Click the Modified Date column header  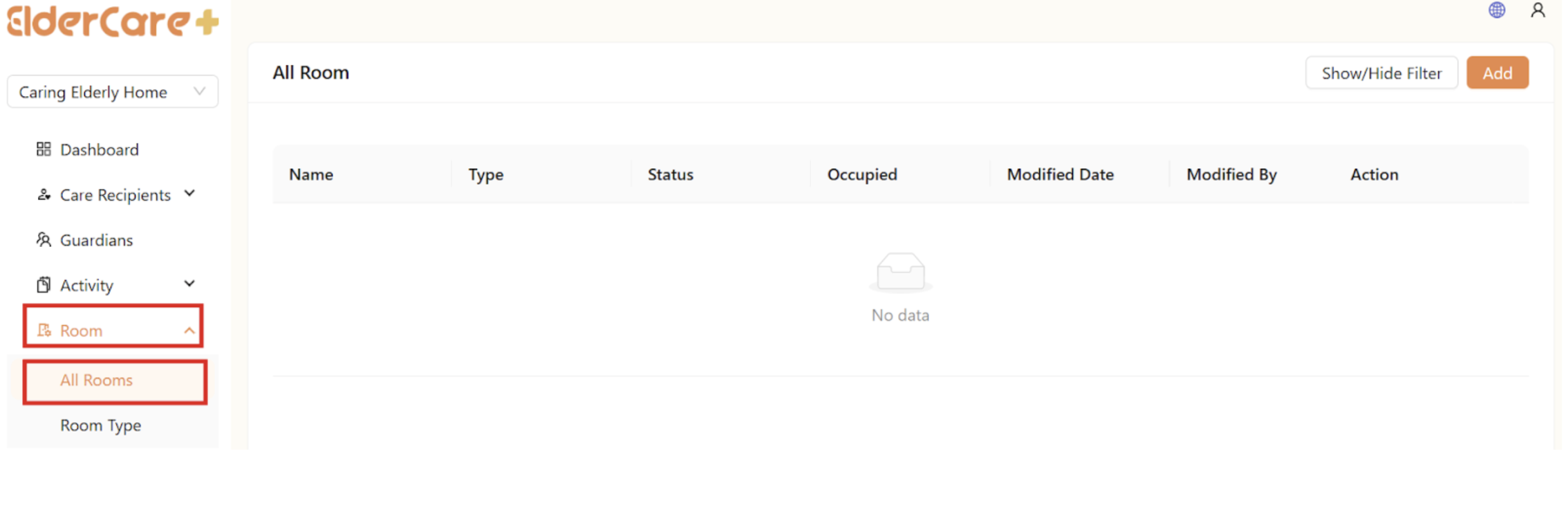[x=1060, y=175]
